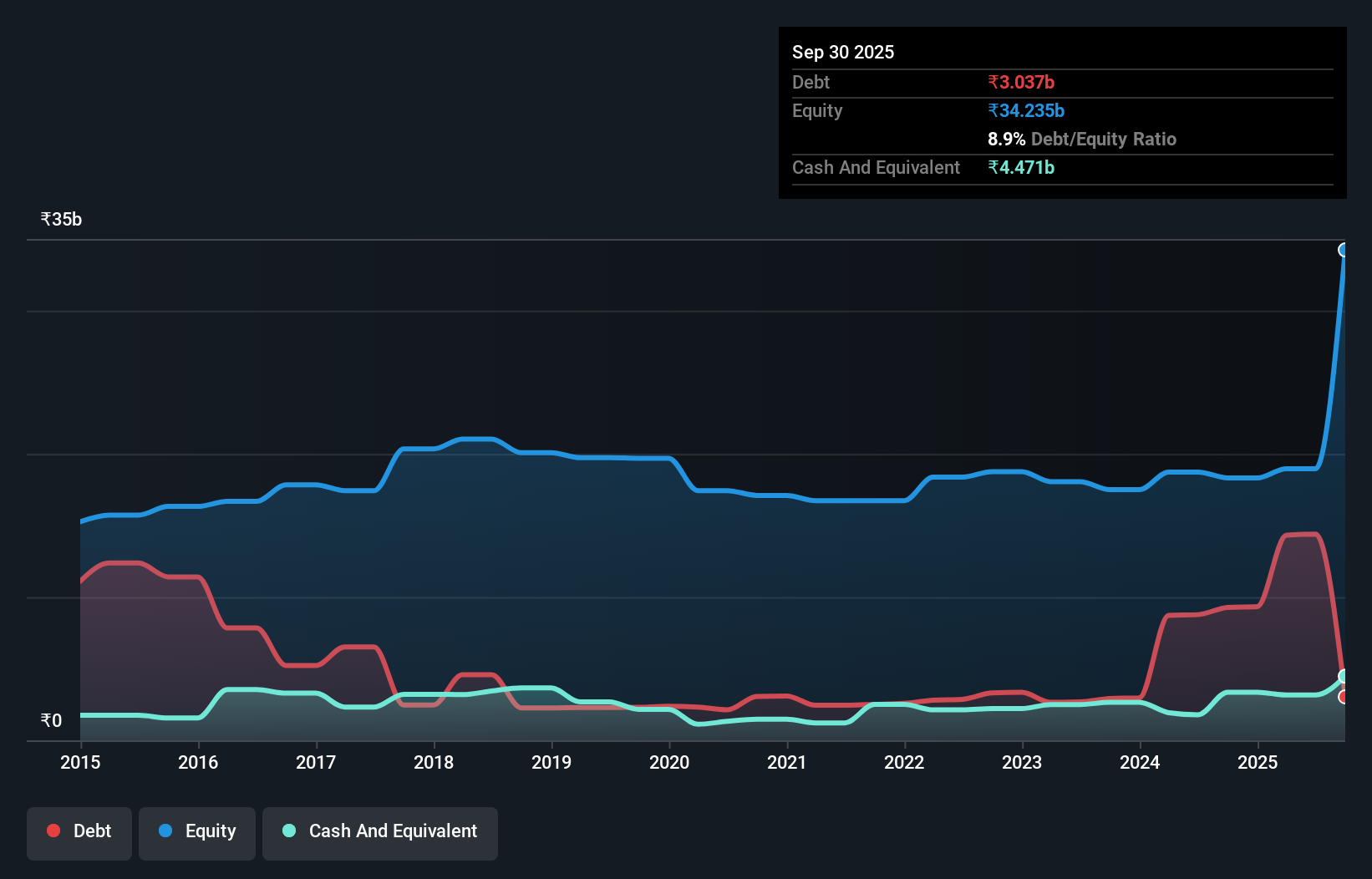The width and height of the screenshot is (1372, 879).
Task: Click the Sep 30 2025 tooltip header
Action: coord(843,52)
